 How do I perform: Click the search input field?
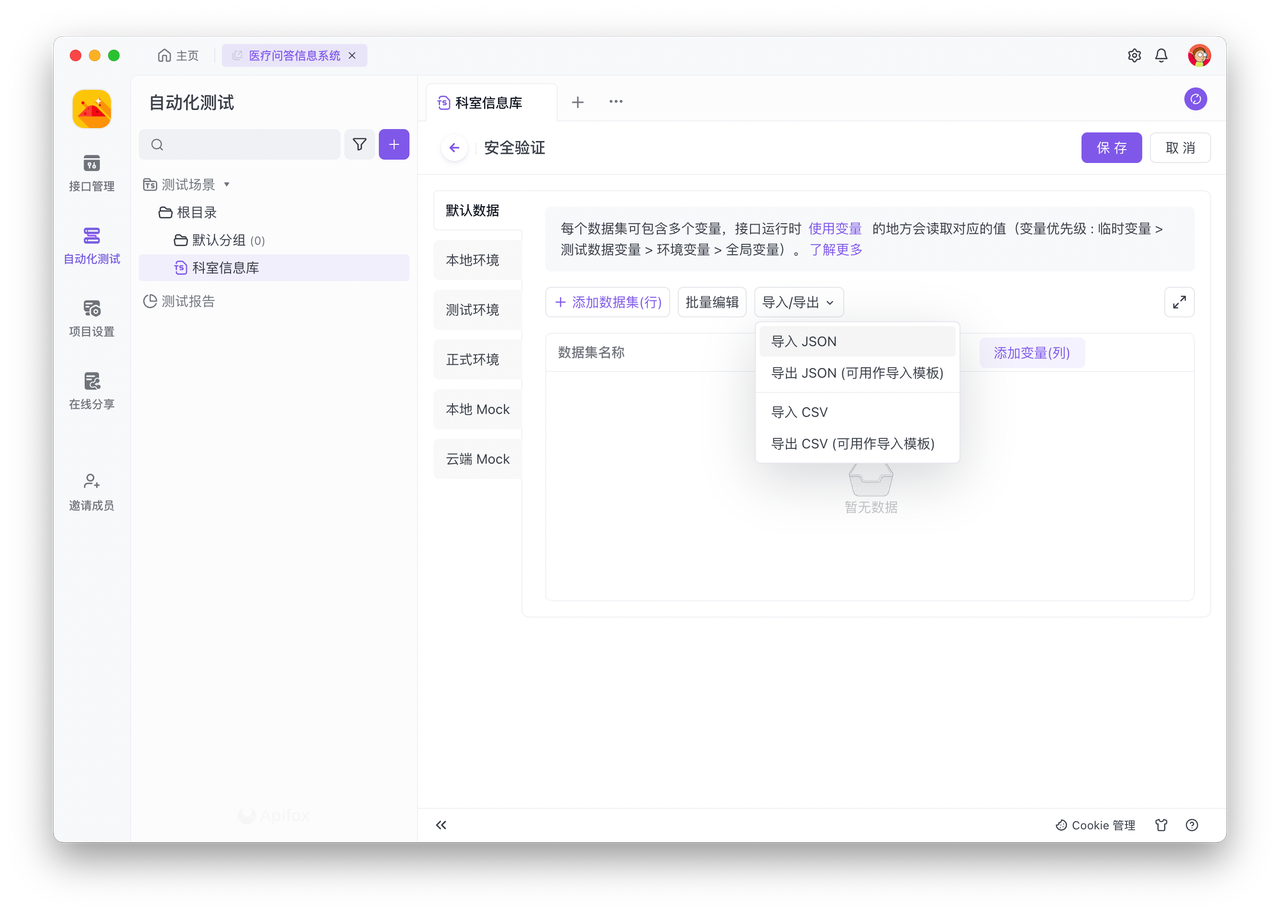(x=240, y=145)
